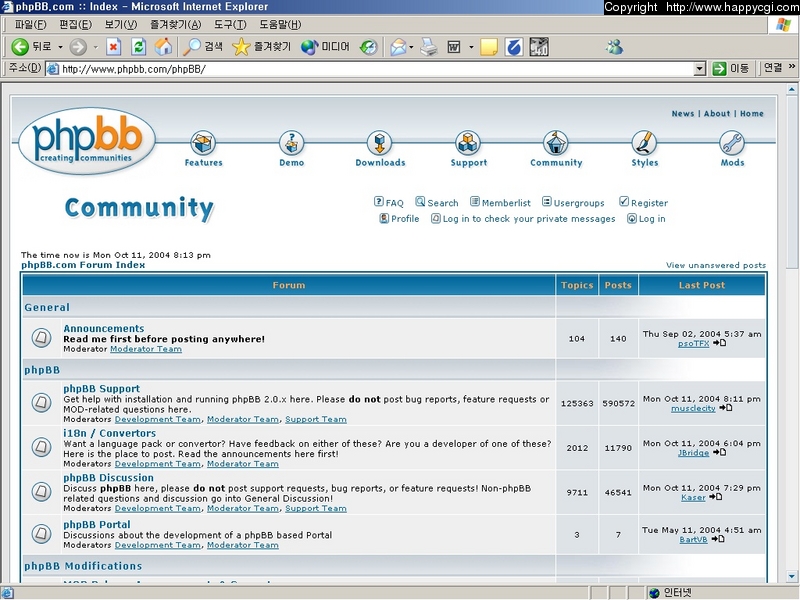This screenshot has height=600, width=800.
Task: Click the yellow note toolbar icon
Action: (x=488, y=47)
